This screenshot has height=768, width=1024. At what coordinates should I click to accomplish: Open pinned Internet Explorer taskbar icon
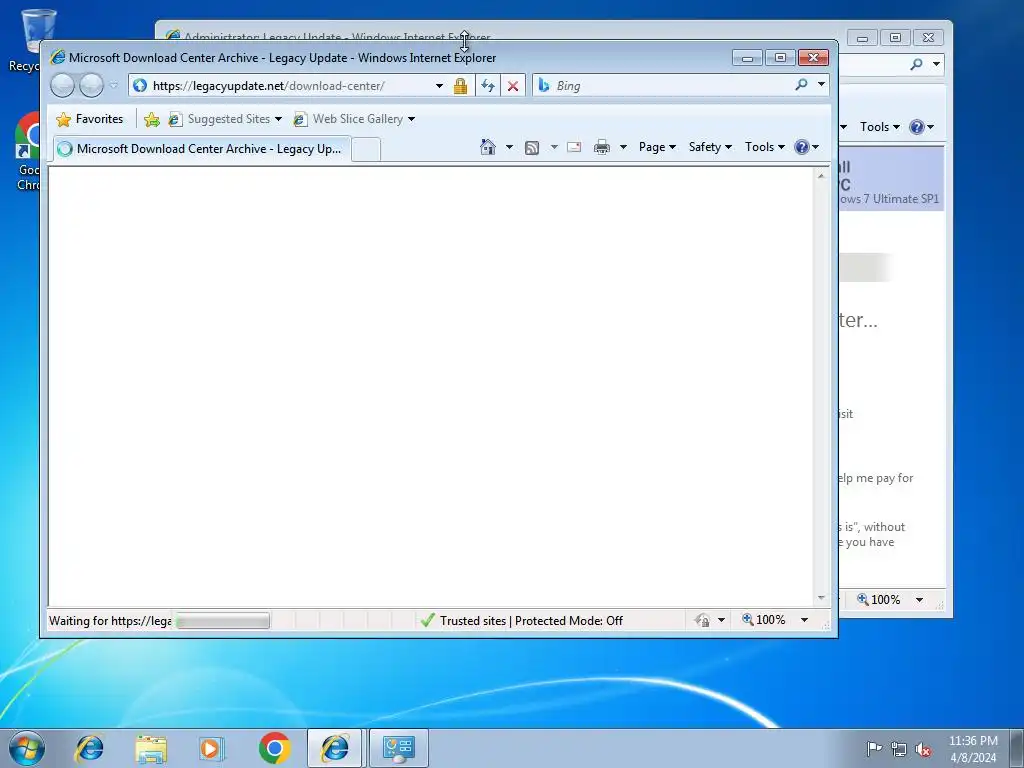(89, 748)
